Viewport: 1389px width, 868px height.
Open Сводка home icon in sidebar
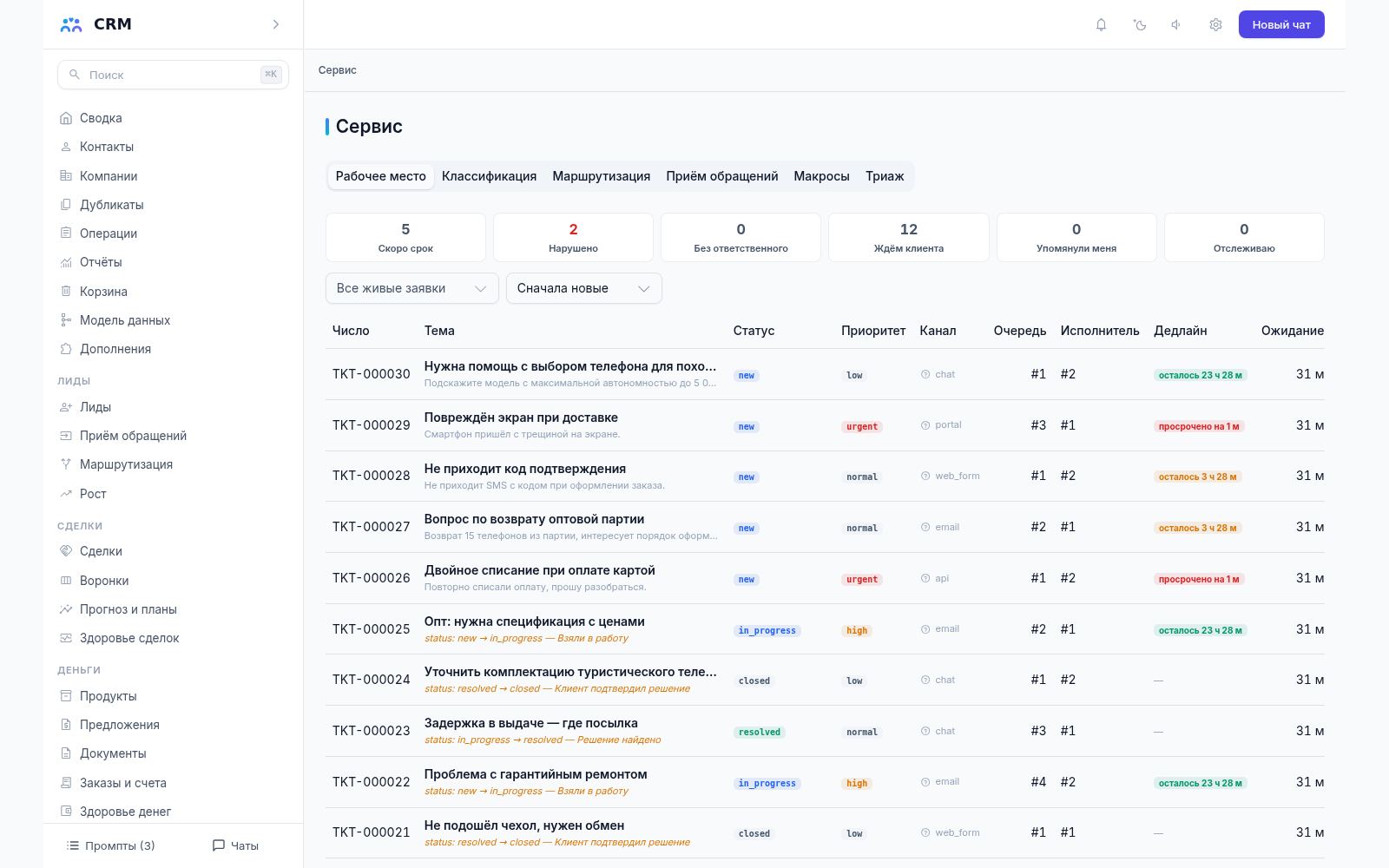point(66,118)
